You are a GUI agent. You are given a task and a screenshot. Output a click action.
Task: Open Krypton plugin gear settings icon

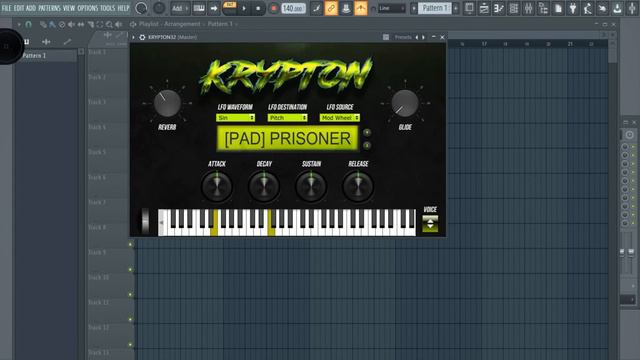point(142,37)
